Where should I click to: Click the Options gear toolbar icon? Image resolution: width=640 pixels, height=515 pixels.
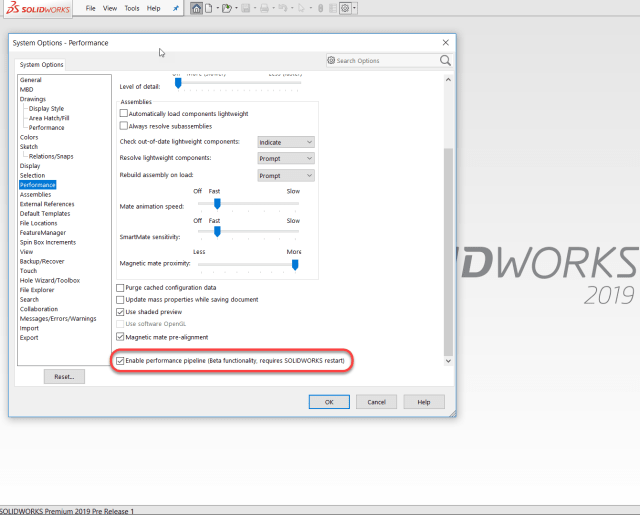(345, 8)
